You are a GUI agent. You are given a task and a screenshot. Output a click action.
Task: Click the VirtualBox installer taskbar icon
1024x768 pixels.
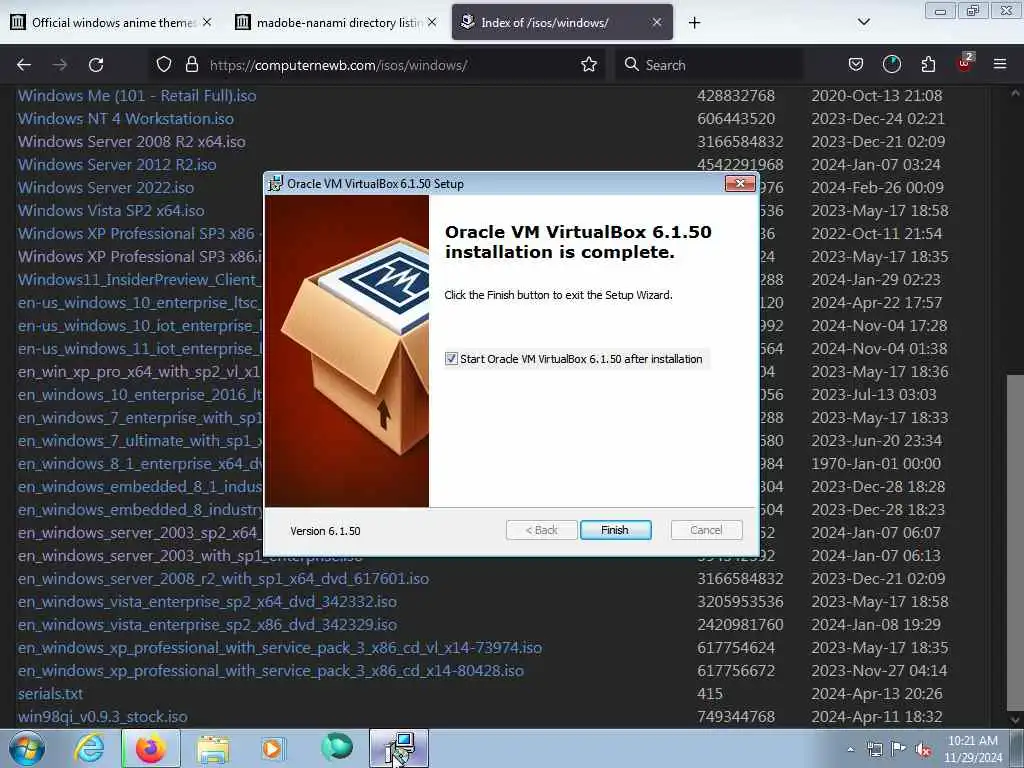click(x=399, y=748)
